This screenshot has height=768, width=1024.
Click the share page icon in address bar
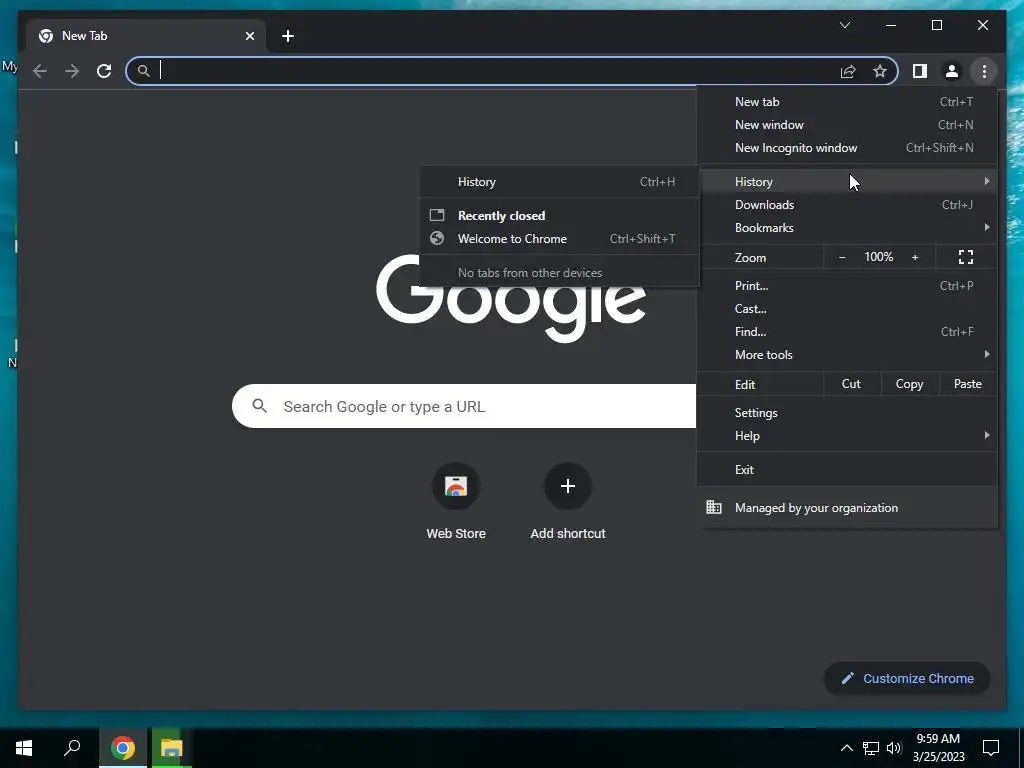click(x=848, y=71)
